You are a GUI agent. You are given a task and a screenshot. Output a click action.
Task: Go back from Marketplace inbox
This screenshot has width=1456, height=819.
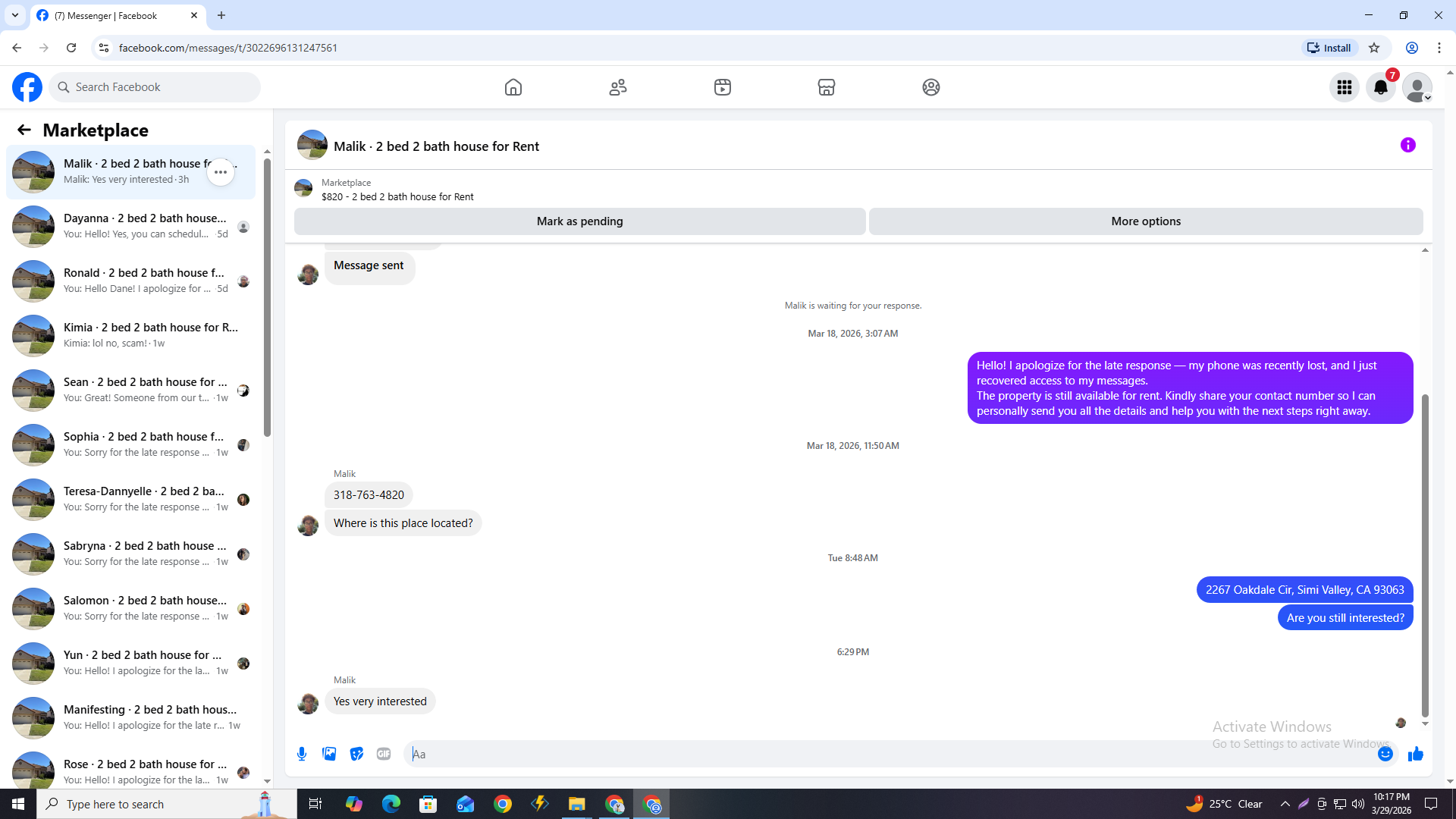[x=24, y=130]
